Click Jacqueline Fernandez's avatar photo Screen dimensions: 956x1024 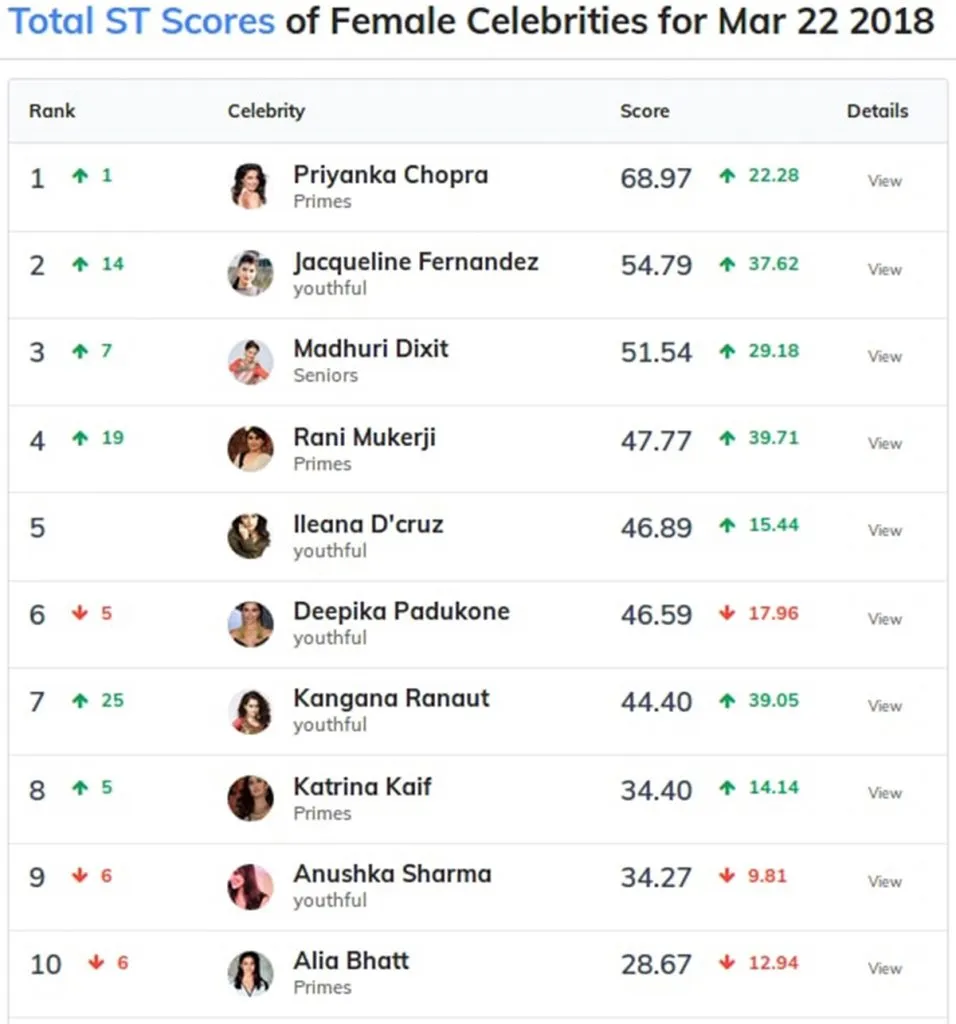tap(250, 273)
